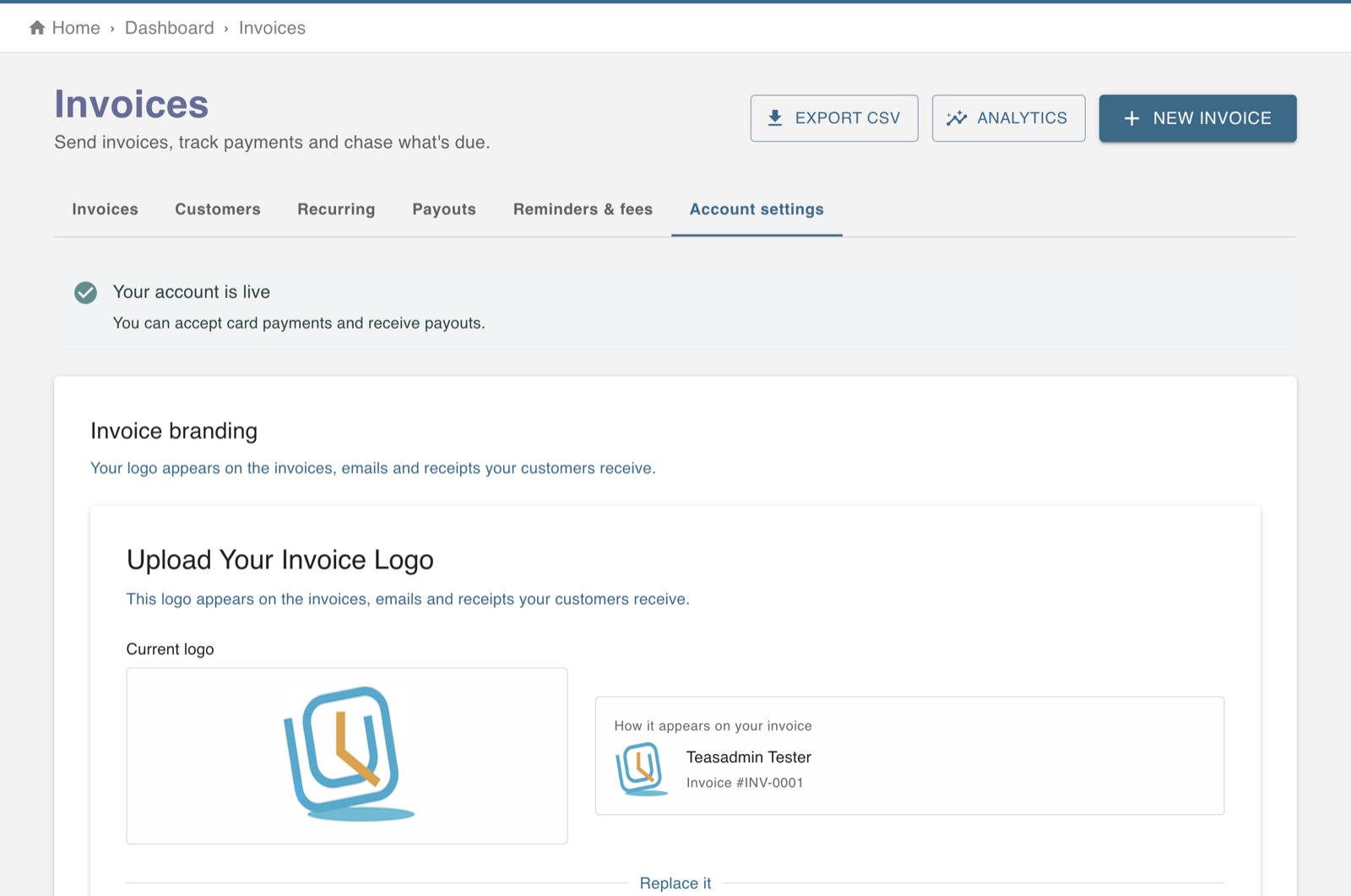Click the 'Current logo' label
Image resolution: width=1351 pixels, height=896 pixels.
[170, 649]
